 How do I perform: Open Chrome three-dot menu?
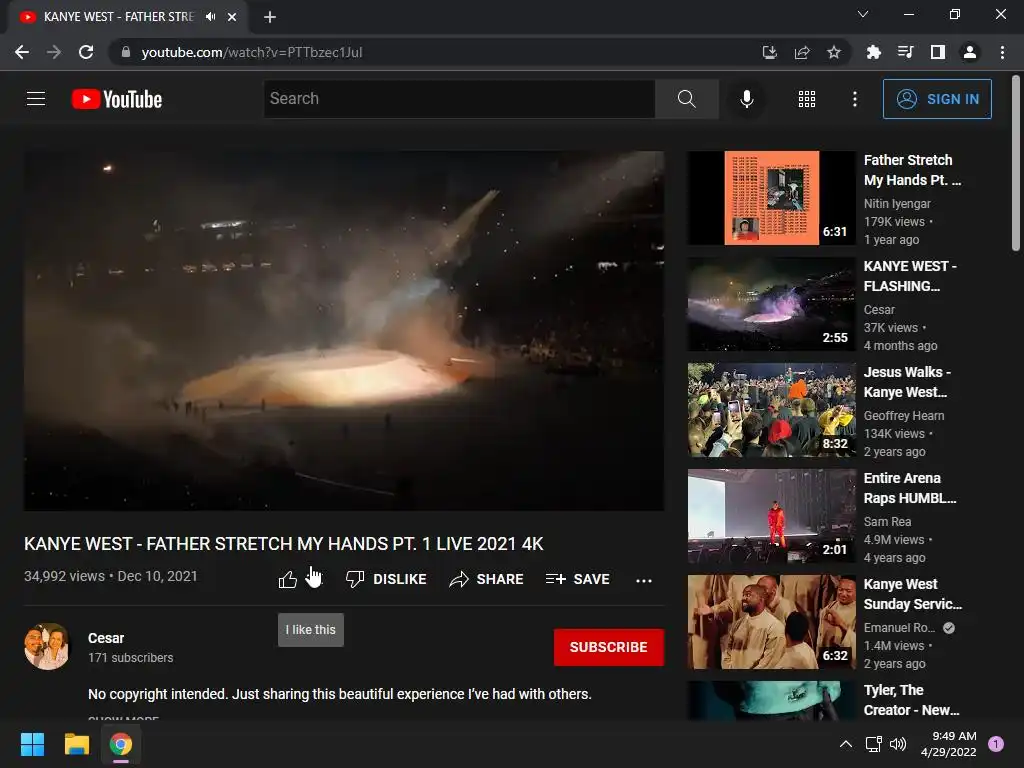click(x=1002, y=52)
